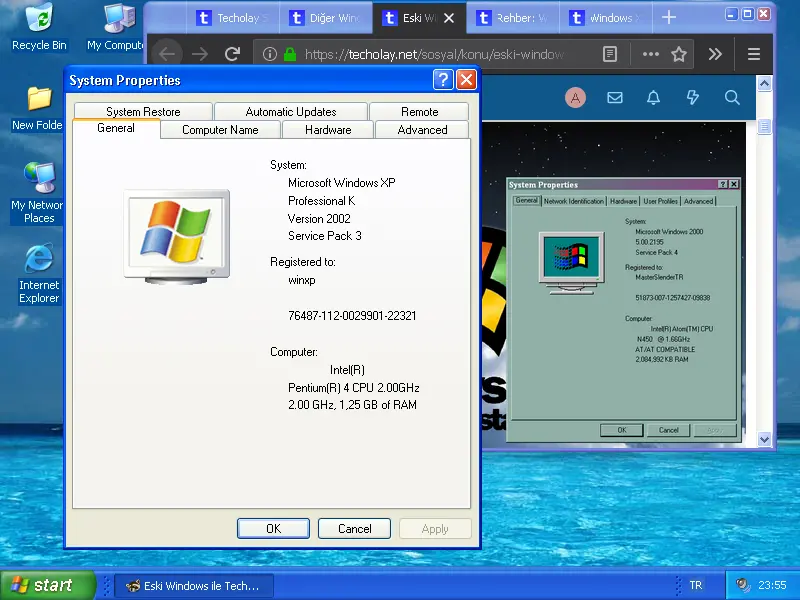The image size is (800, 600).
Task: Click the Apply button in System Properties
Action: (x=435, y=529)
